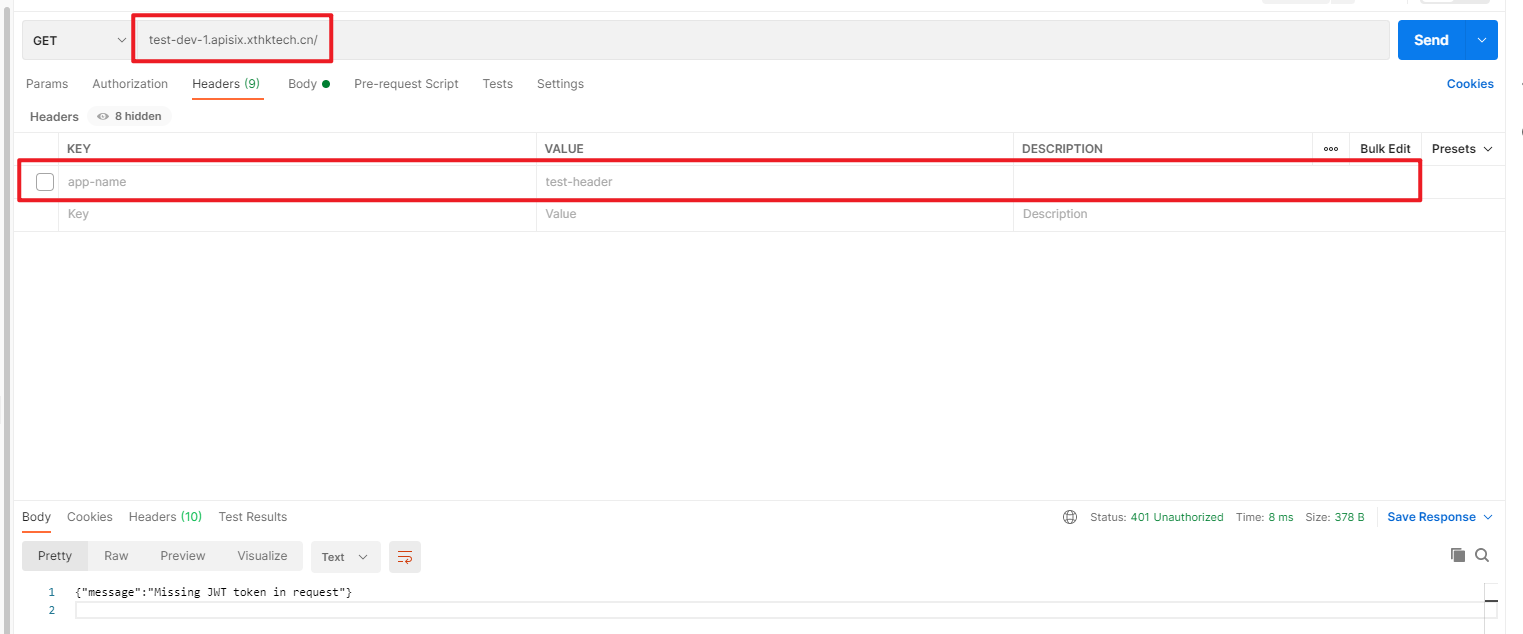This screenshot has height=634, width=1523.
Task: Open the request Body tab
Action: (309, 84)
